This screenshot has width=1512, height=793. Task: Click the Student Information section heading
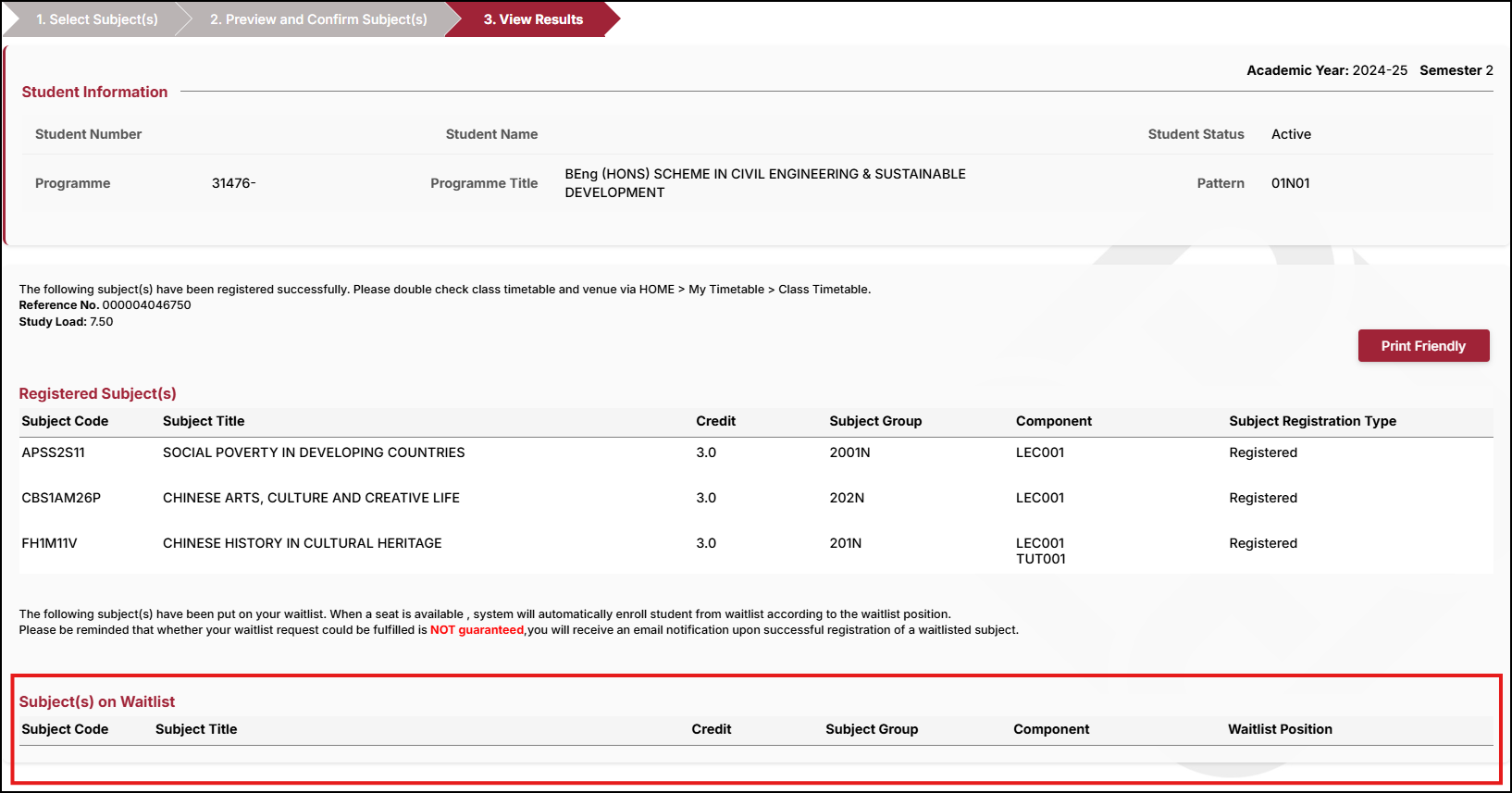click(x=94, y=92)
